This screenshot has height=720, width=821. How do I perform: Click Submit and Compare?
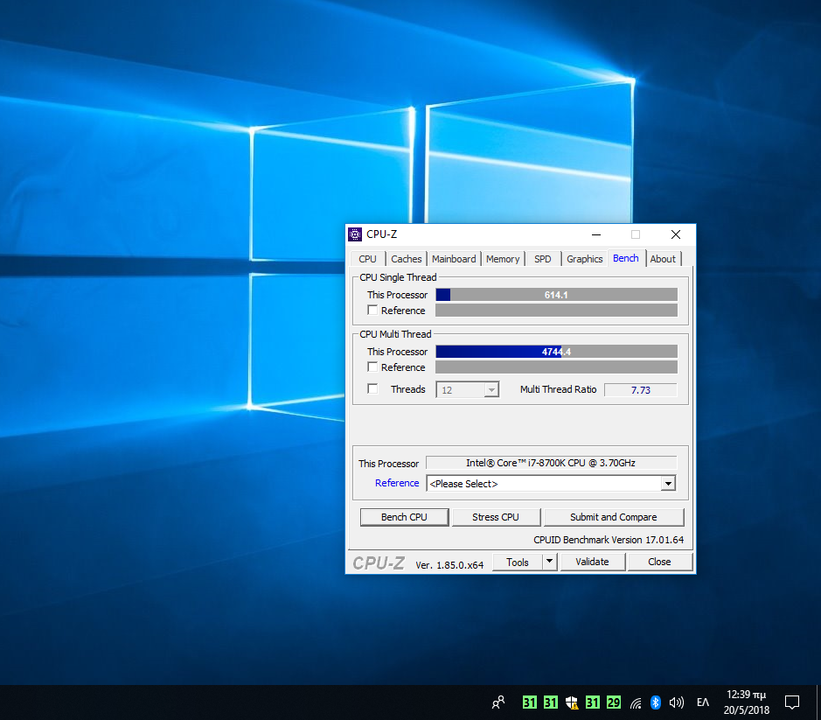click(x=614, y=517)
